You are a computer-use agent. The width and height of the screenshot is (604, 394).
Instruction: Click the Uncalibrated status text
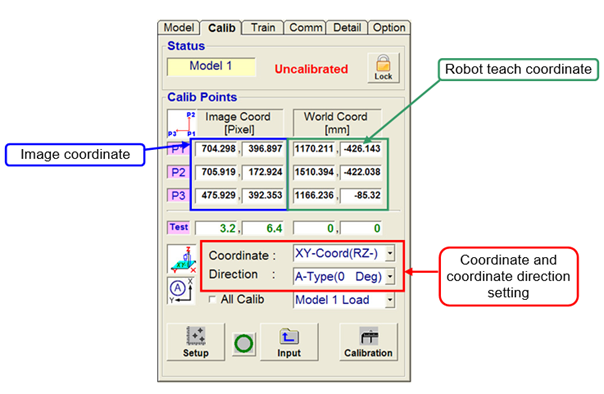pos(311,69)
